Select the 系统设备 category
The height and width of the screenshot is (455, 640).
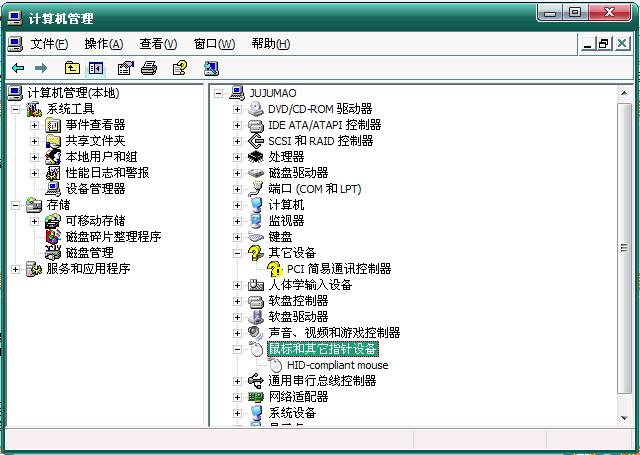pyautogui.click(x=292, y=413)
